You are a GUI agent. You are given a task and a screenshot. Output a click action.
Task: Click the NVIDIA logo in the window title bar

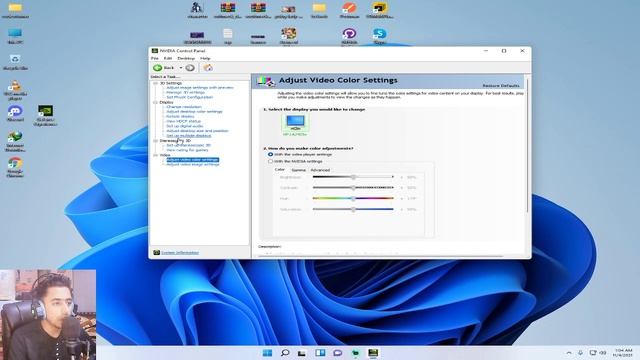pos(155,51)
